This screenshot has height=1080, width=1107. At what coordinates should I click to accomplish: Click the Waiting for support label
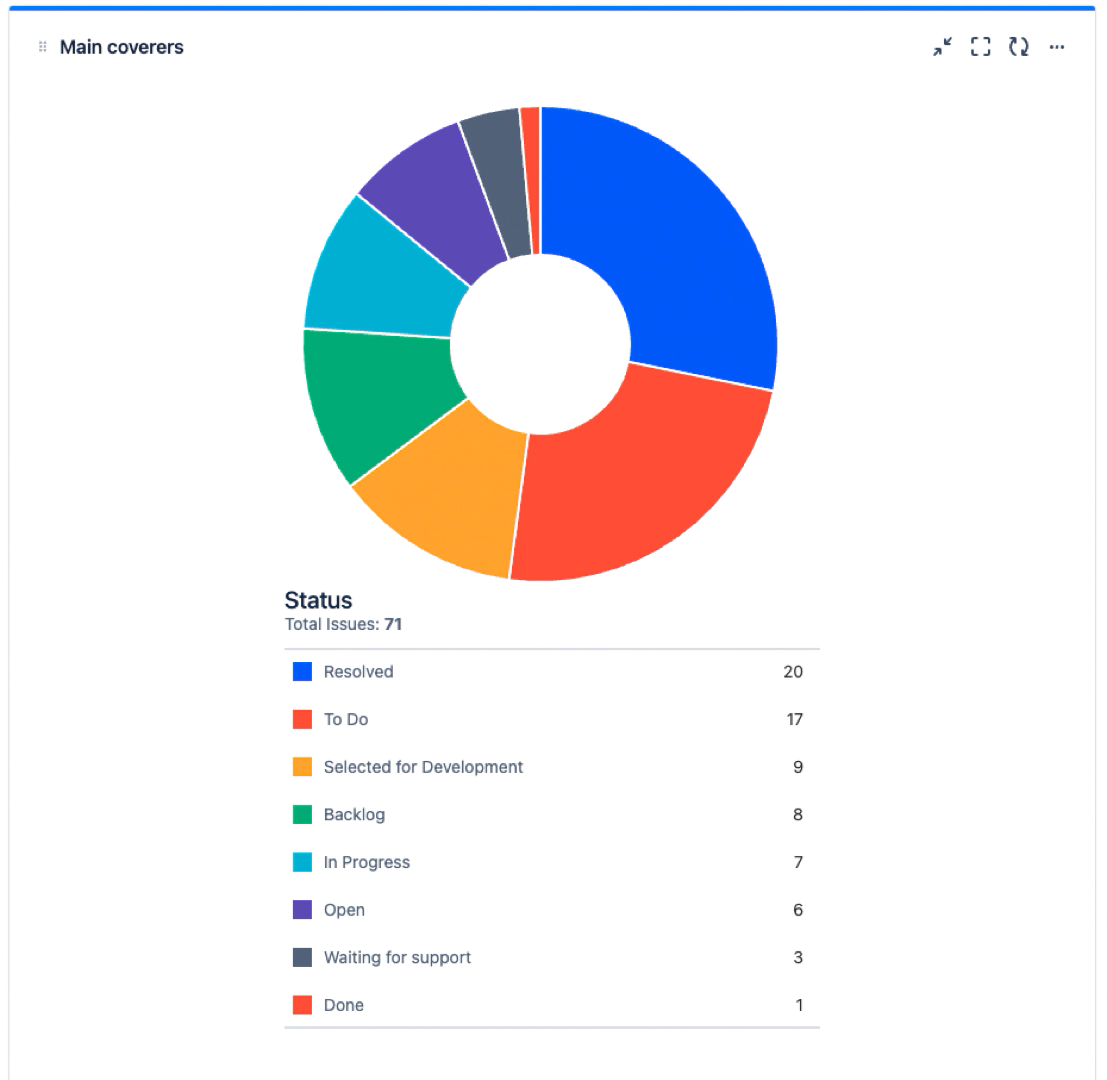click(x=397, y=957)
